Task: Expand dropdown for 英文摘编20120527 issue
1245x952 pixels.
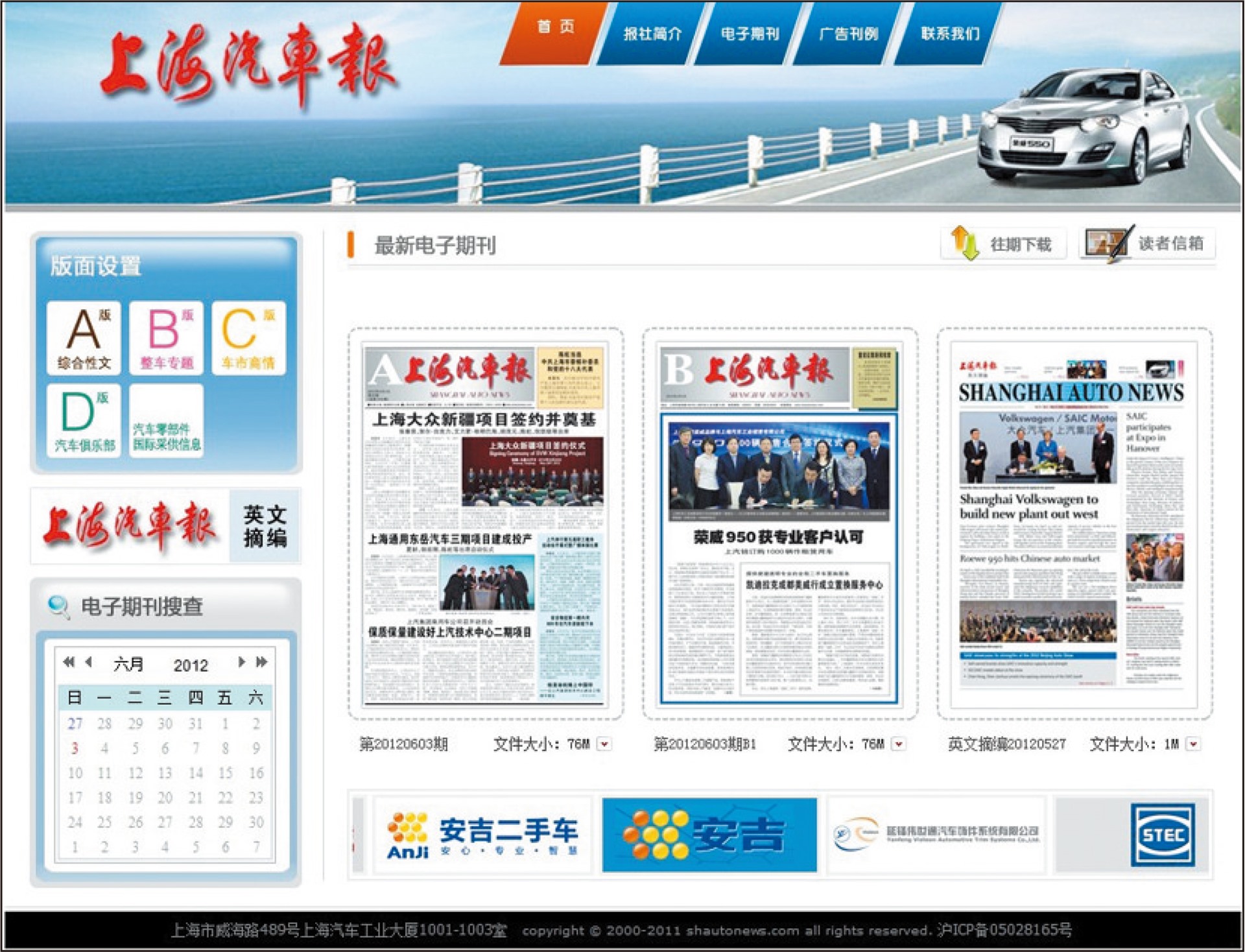Action: 1193,744
